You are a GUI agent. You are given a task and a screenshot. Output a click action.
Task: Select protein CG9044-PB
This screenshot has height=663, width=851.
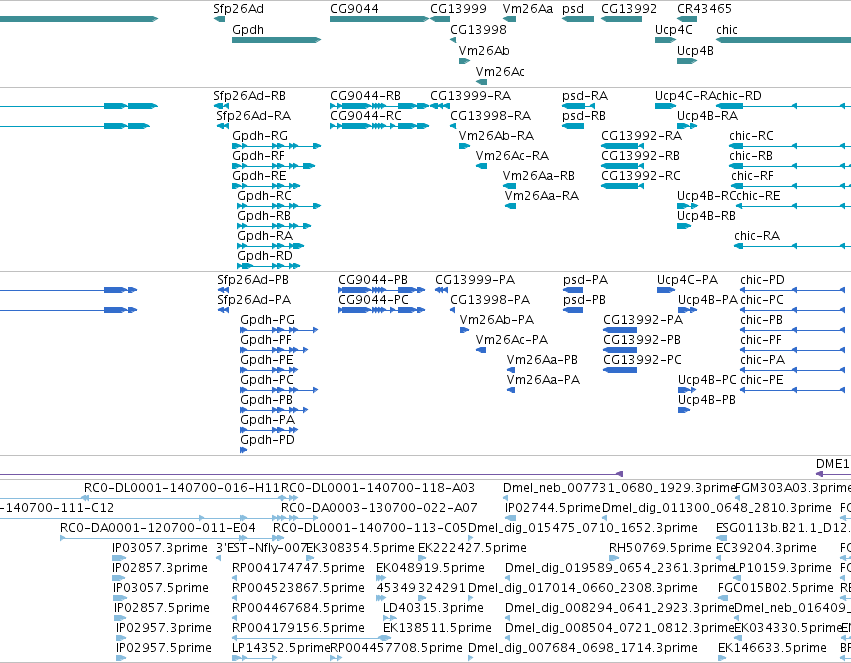point(373,280)
